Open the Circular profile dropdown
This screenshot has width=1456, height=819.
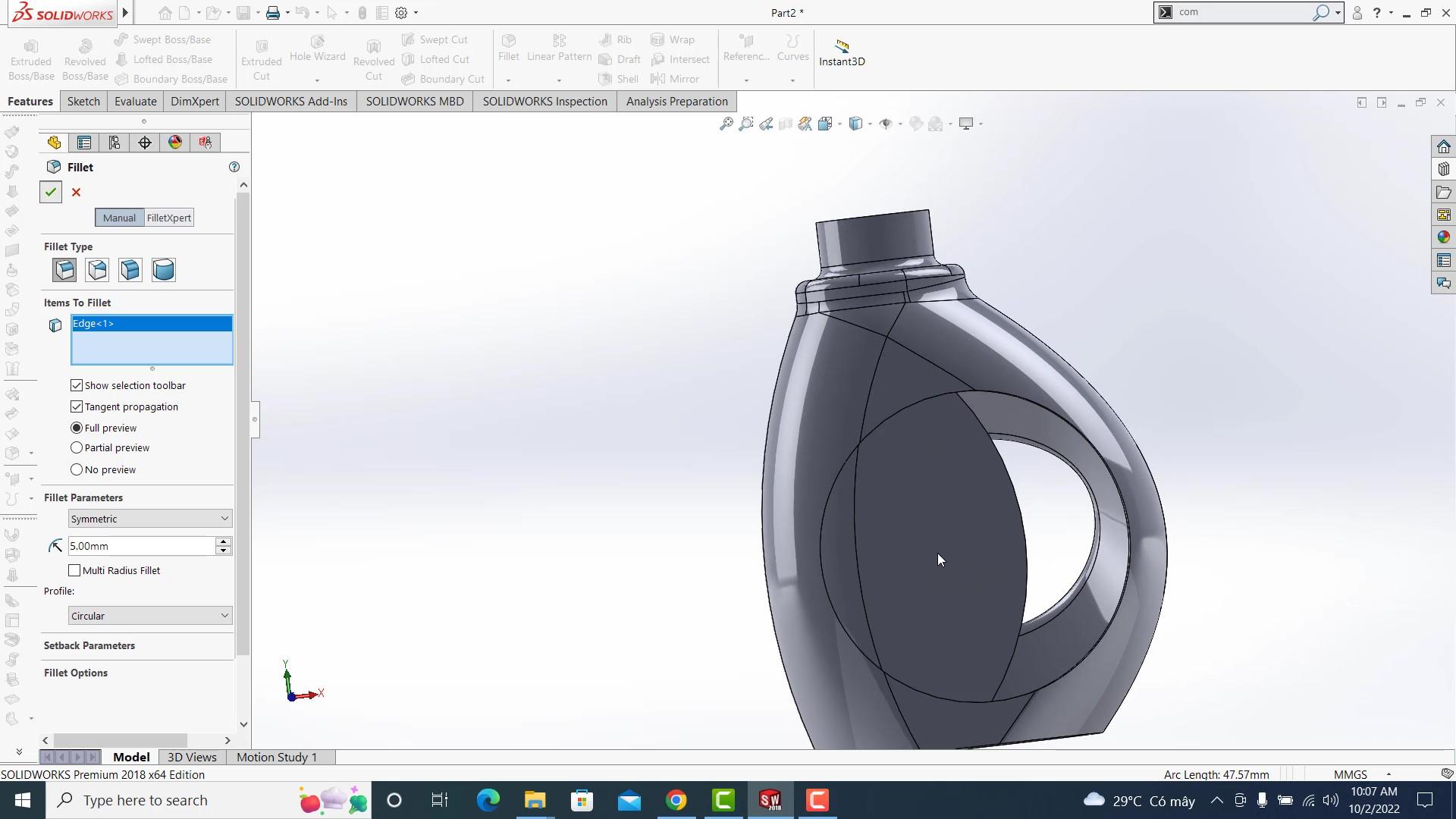tap(149, 616)
